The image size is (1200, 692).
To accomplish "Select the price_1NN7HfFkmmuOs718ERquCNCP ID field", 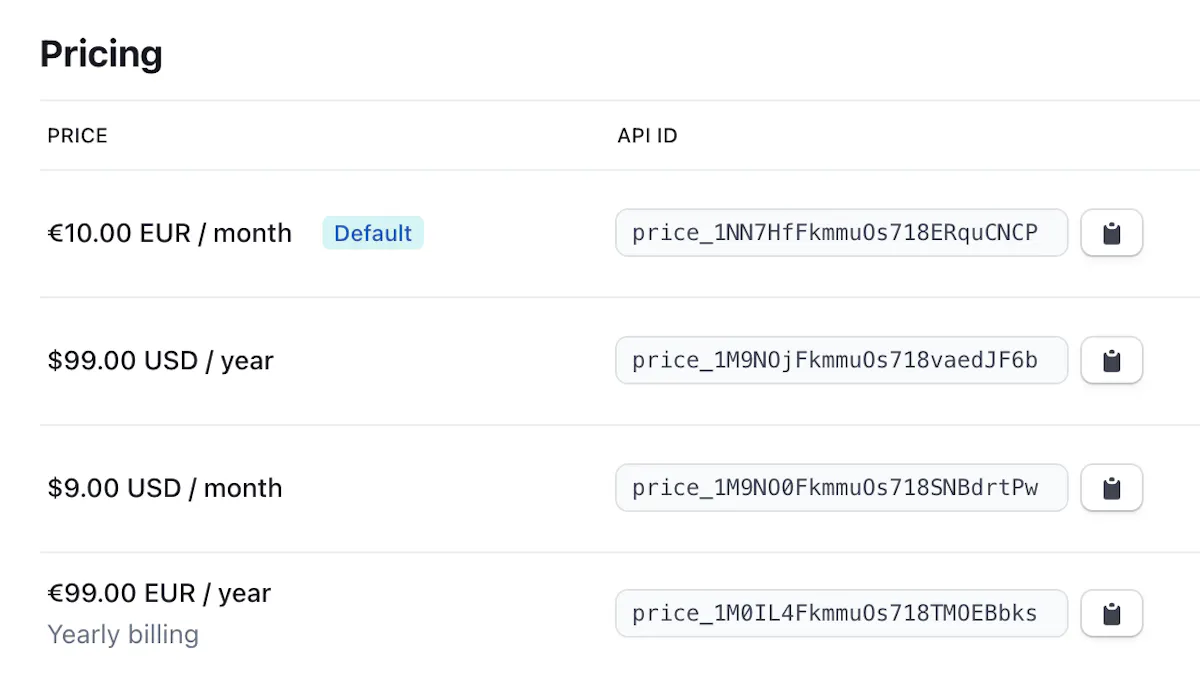I will [841, 233].
